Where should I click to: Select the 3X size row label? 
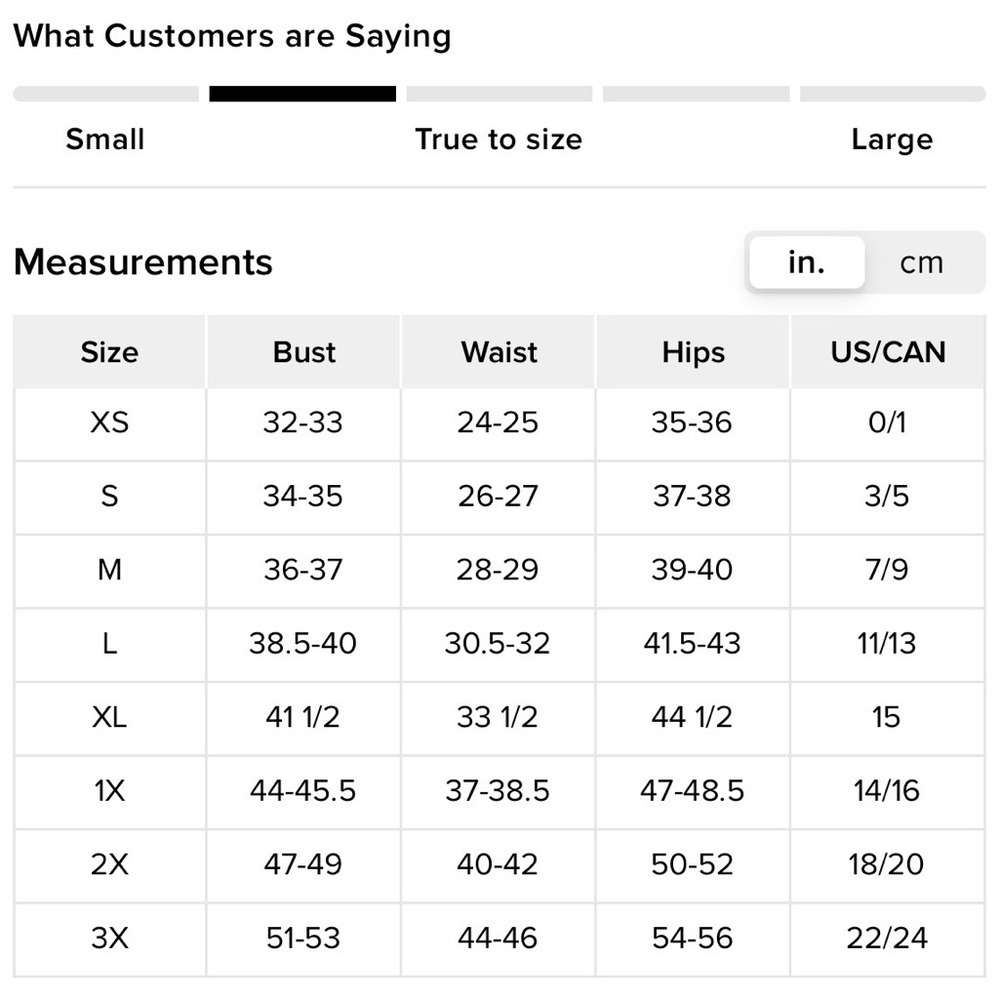point(109,938)
